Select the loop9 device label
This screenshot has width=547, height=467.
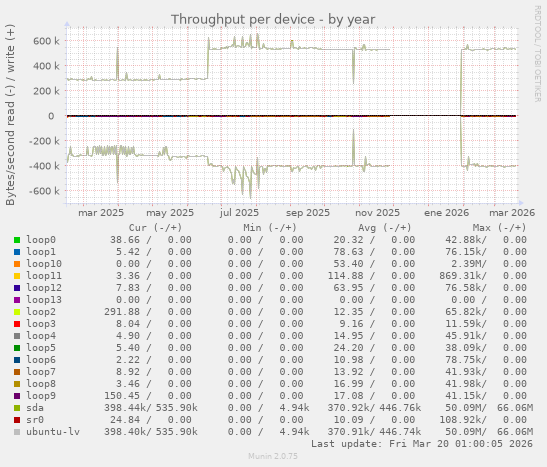(41, 396)
